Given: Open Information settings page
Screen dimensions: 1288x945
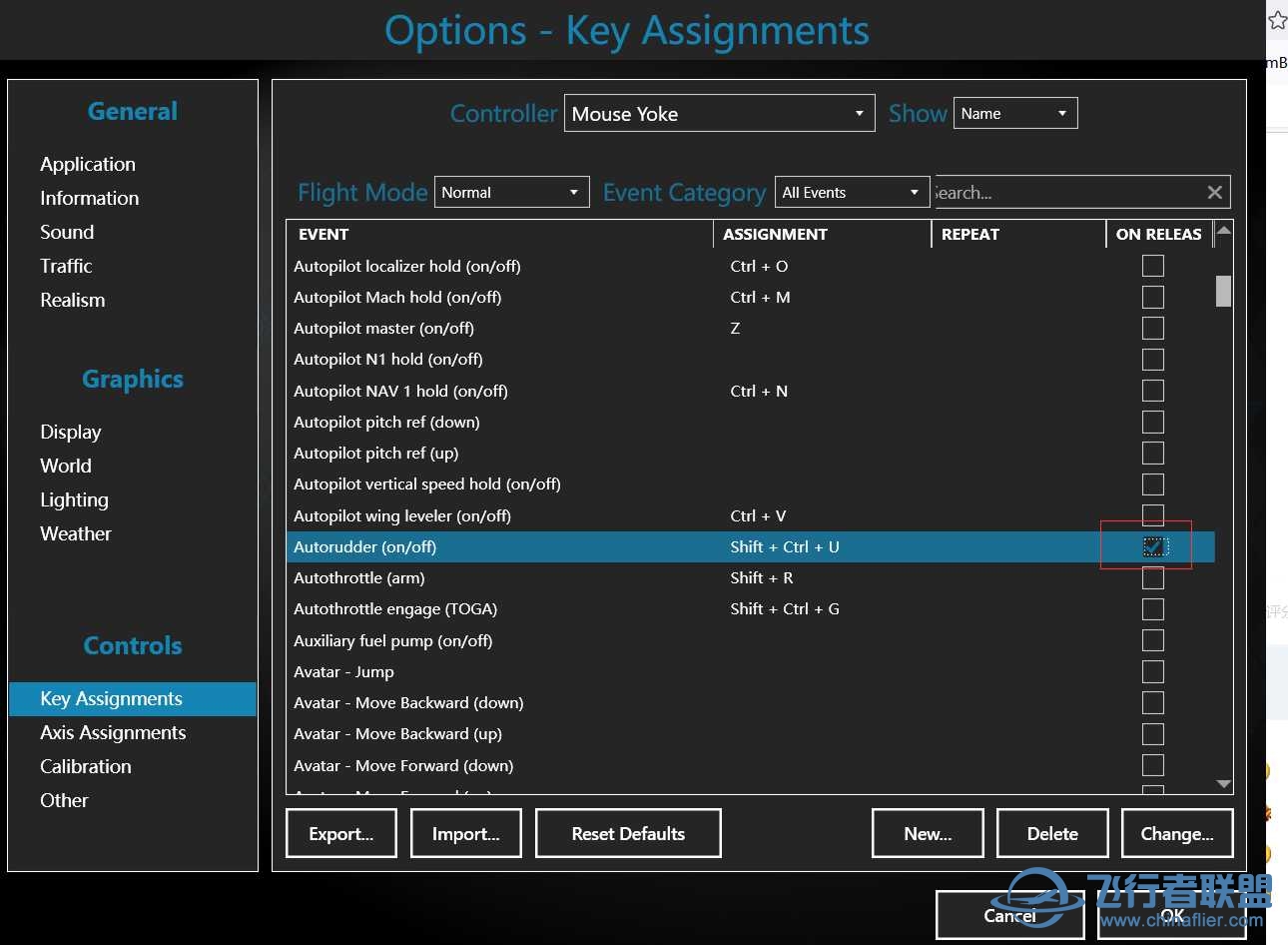Looking at the screenshot, I should [90, 198].
